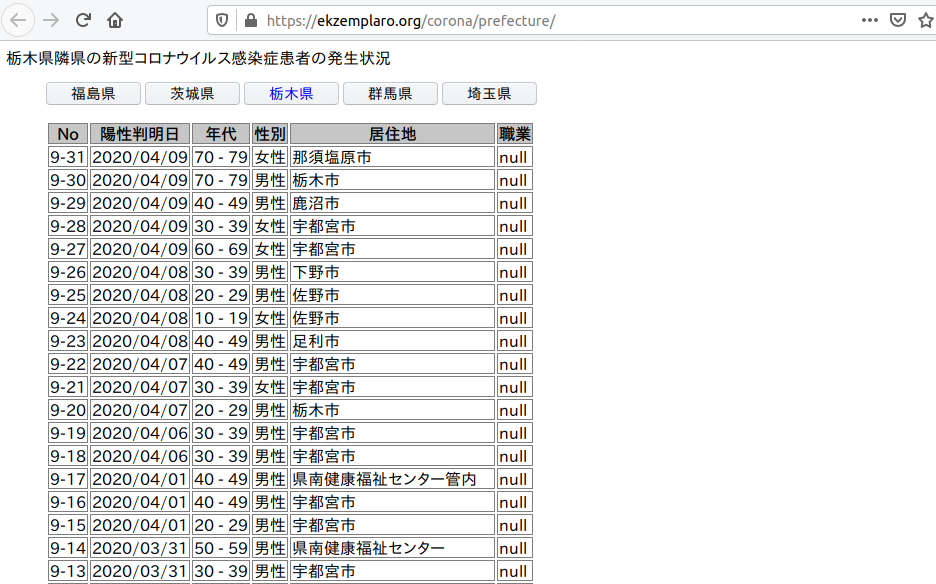The image size is (936, 584).
Task: Click the browser home icon
Action: point(114,19)
